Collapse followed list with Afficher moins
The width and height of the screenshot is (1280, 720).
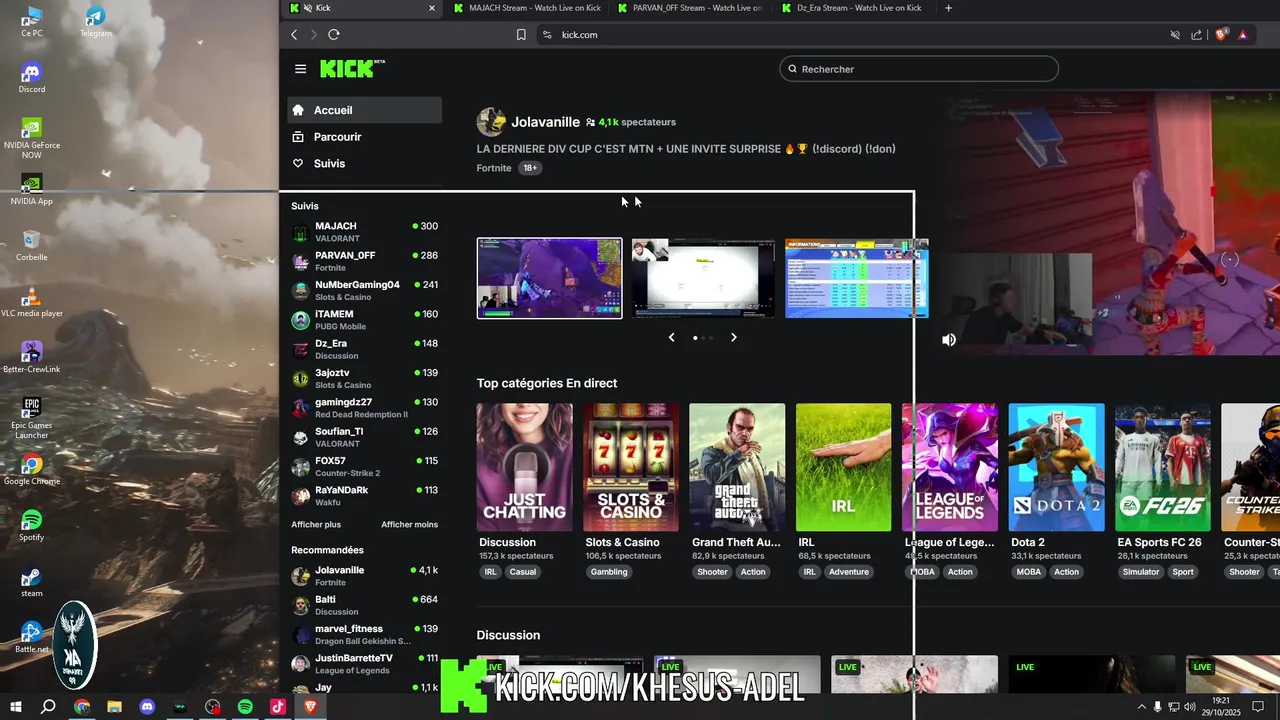point(409,524)
